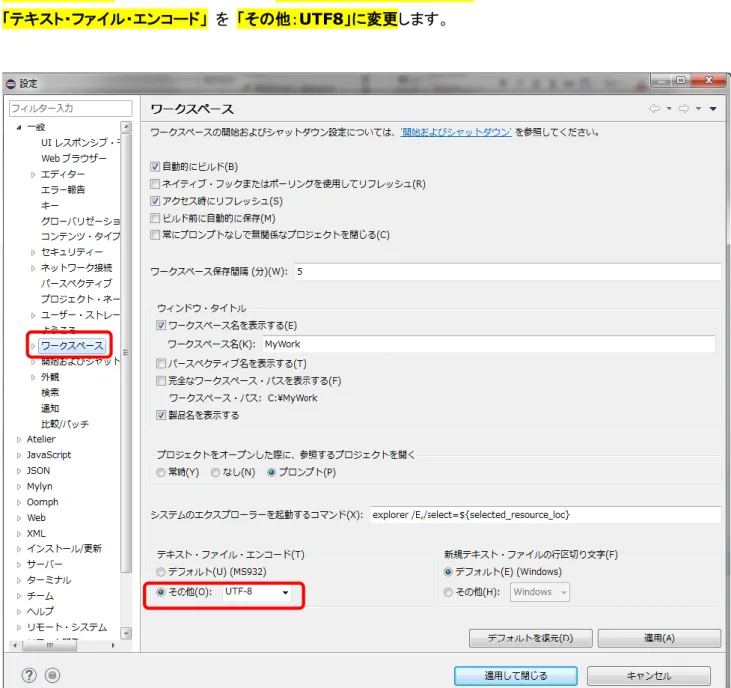The height and width of the screenshot is (688, 731).
Task: Enable ビルド前に自動的に保存(M) checkbox
Action: [155, 218]
